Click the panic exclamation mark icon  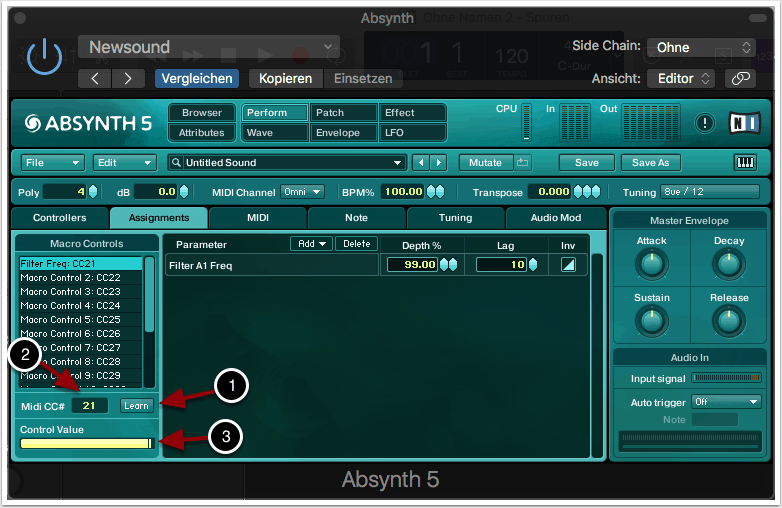(x=705, y=123)
